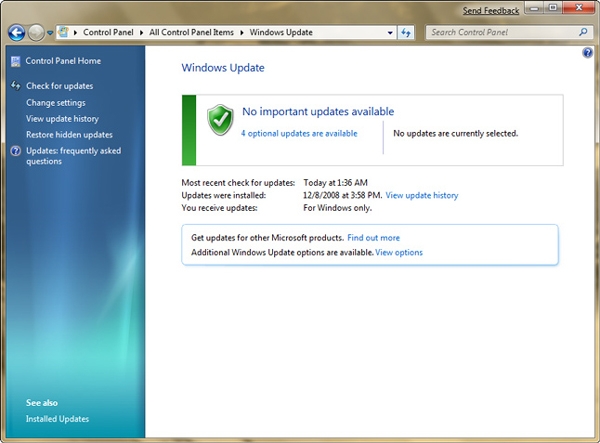The image size is (600, 443).
Task: Open the address bar history dropdown
Action: pos(390,33)
